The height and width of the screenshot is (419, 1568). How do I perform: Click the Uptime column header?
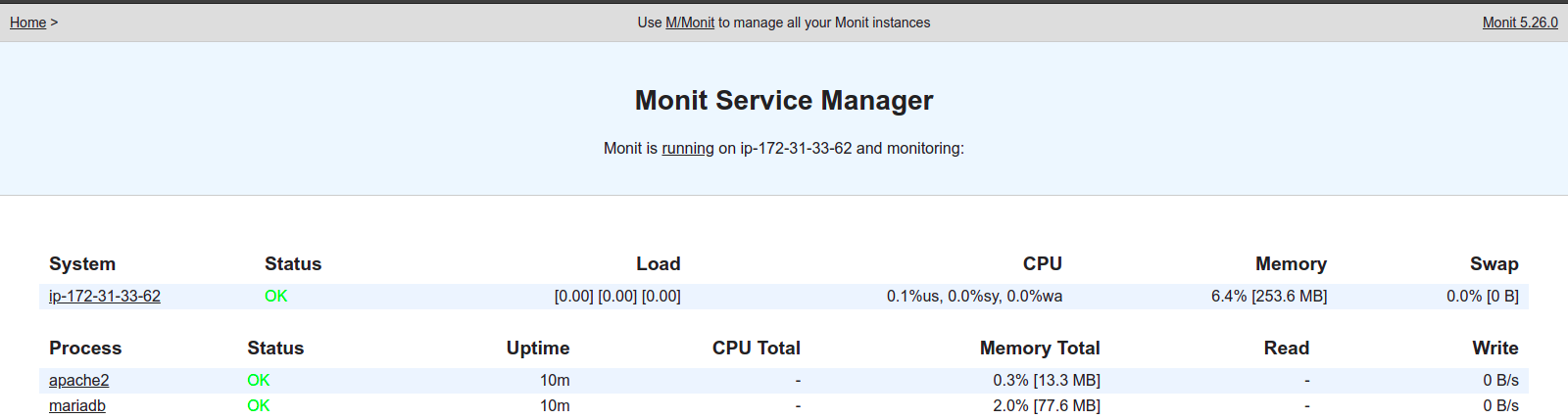click(x=538, y=348)
